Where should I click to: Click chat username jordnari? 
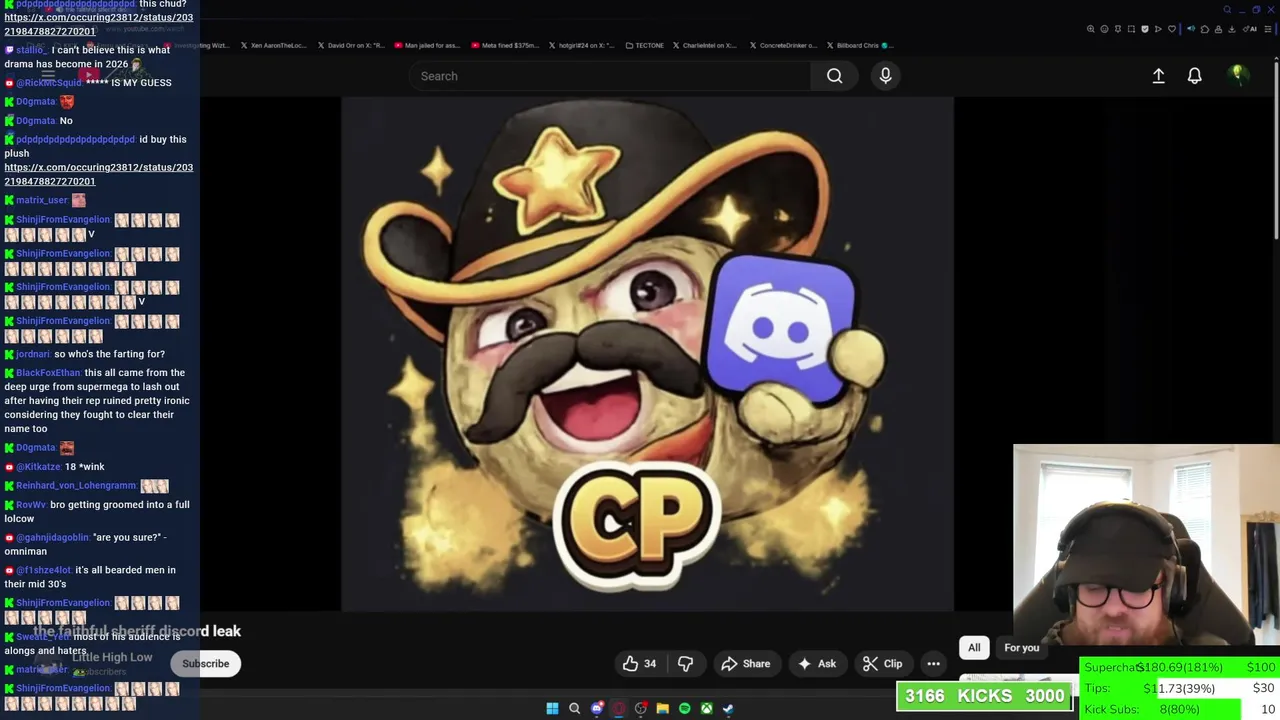coord(33,354)
